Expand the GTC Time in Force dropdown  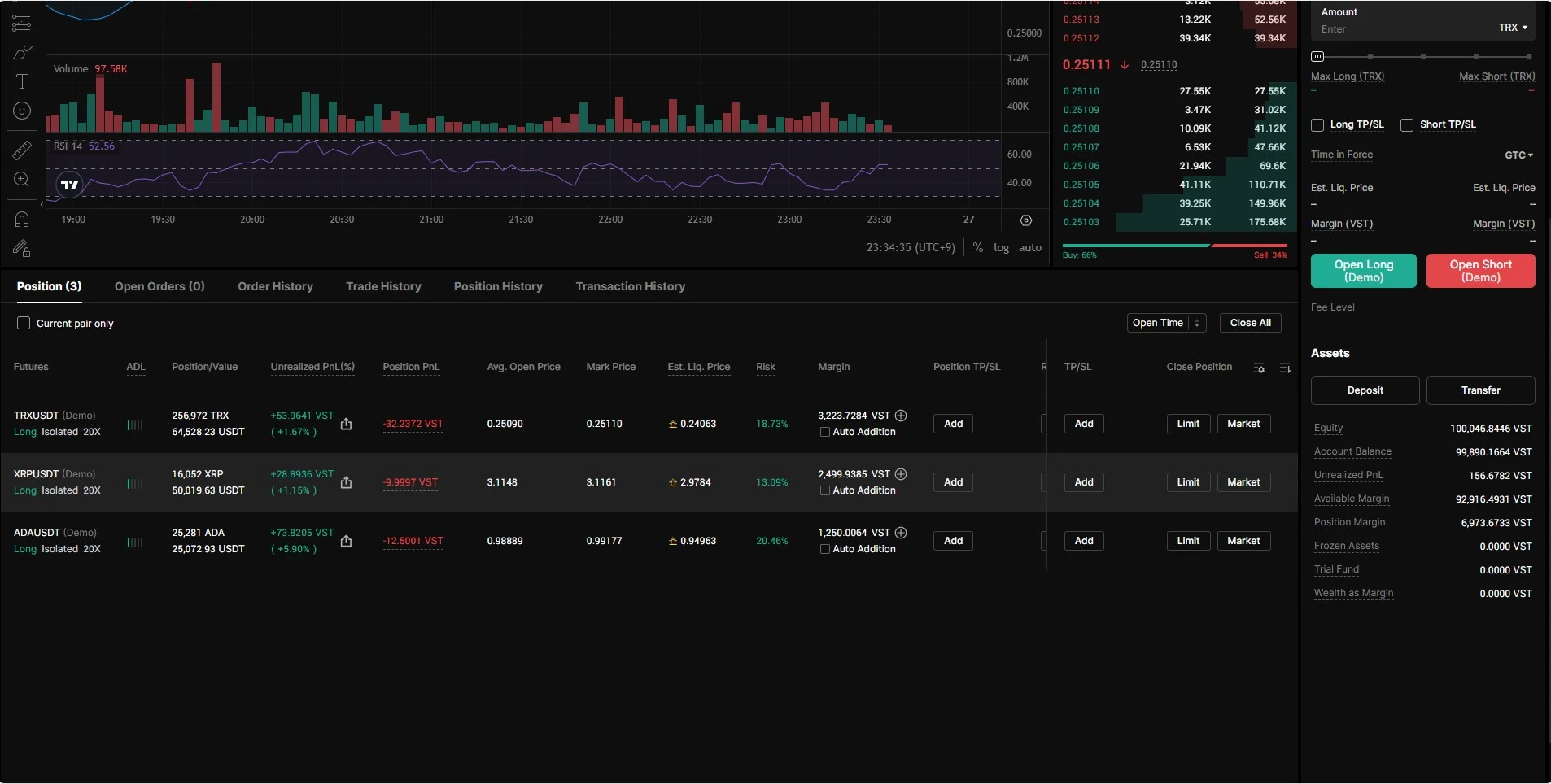point(1518,155)
